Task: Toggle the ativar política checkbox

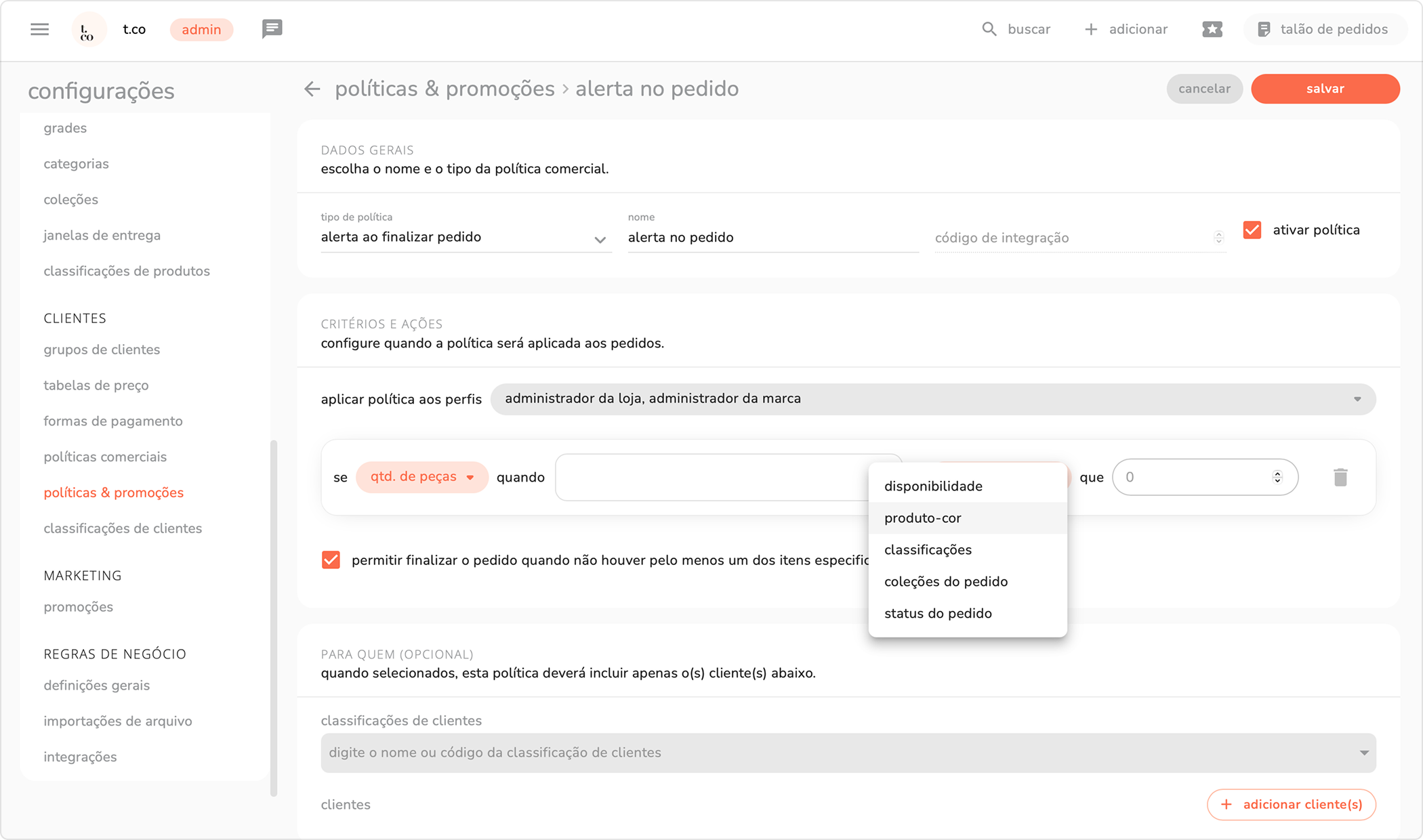Action: click(x=1252, y=230)
